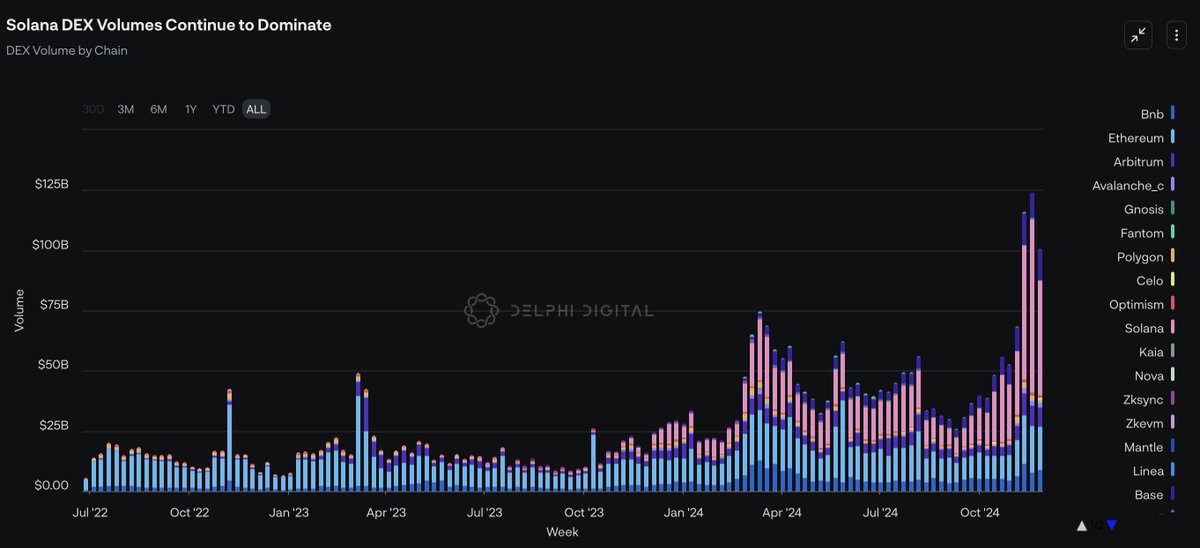Toggle the Fantom legend series
The height and width of the screenshot is (548, 1200).
(1149, 233)
